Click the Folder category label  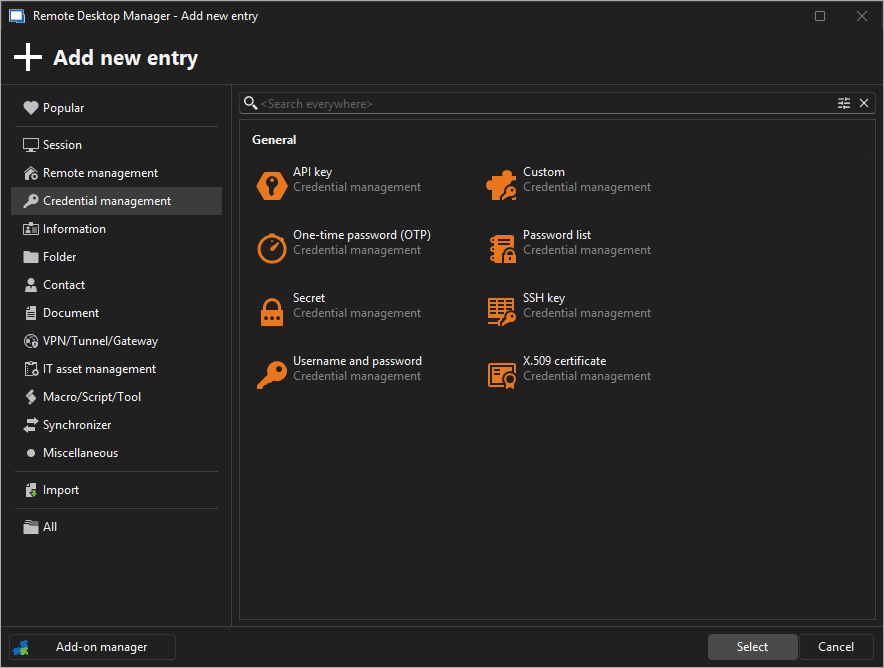click(59, 257)
